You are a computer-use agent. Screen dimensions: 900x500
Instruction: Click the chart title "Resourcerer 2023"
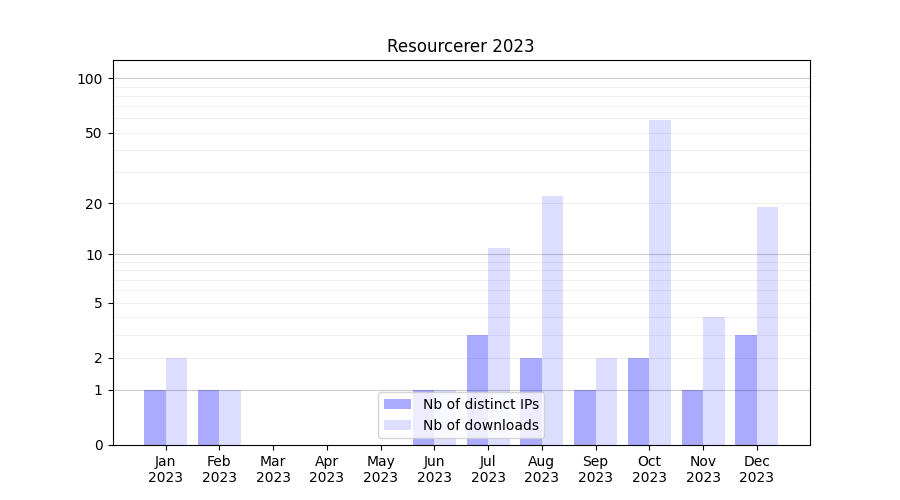click(460, 46)
